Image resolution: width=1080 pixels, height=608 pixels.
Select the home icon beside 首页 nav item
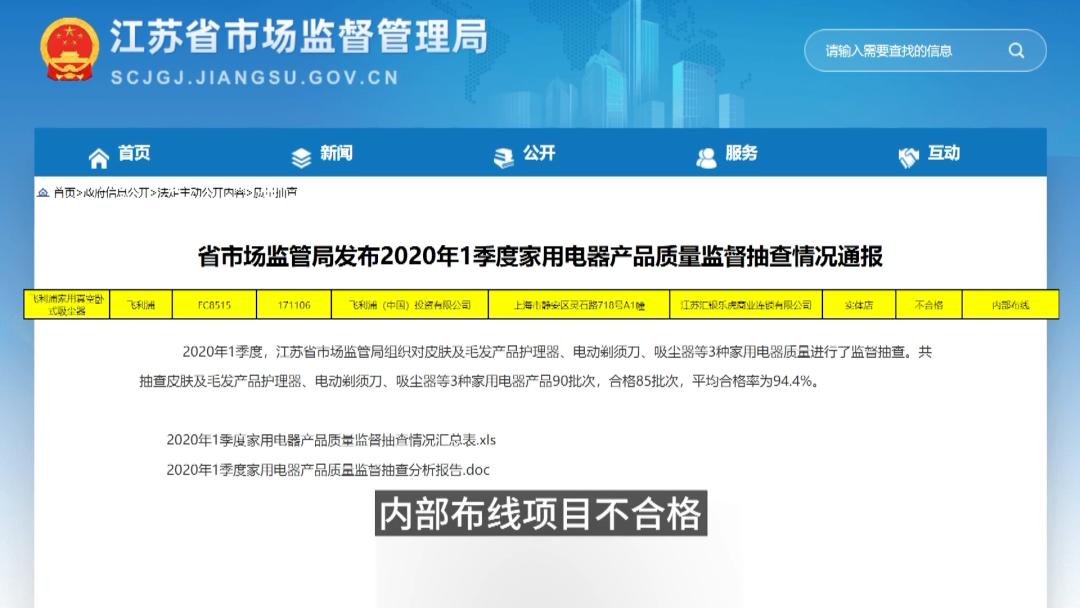(x=97, y=155)
